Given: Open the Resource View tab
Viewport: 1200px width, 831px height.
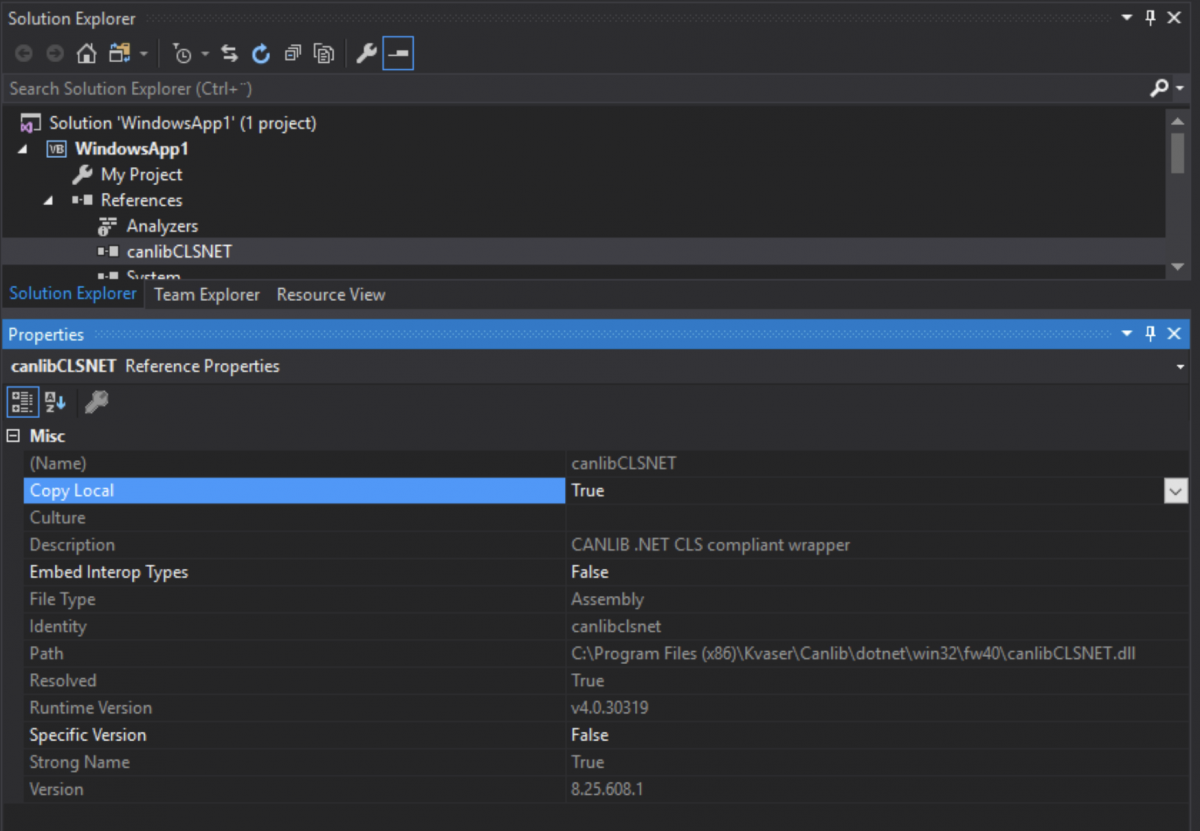Looking at the screenshot, I should [x=330, y=294].
